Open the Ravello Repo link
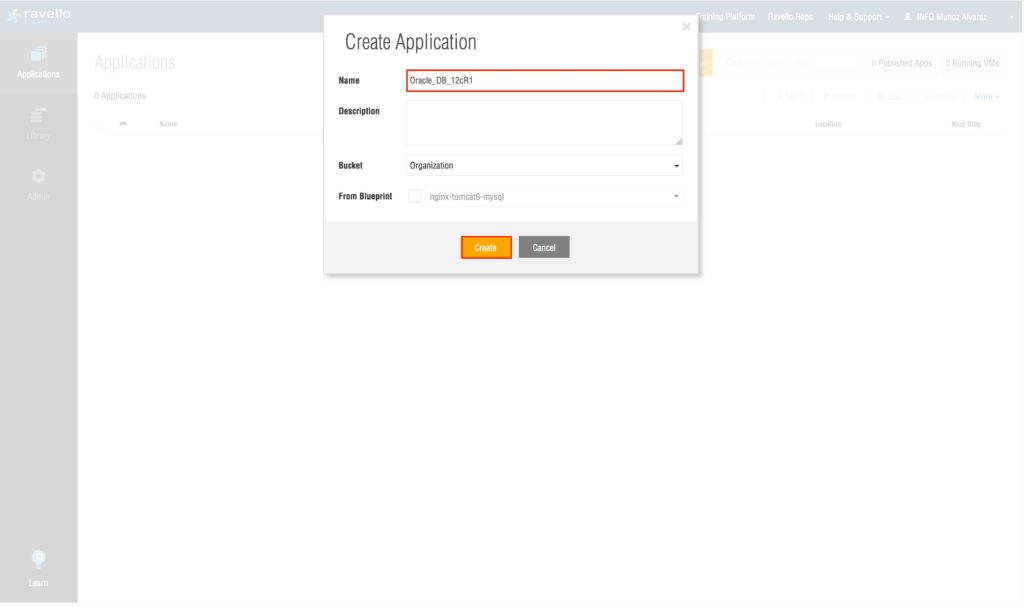Screen dimensions: 1024x607 point(790,17)
